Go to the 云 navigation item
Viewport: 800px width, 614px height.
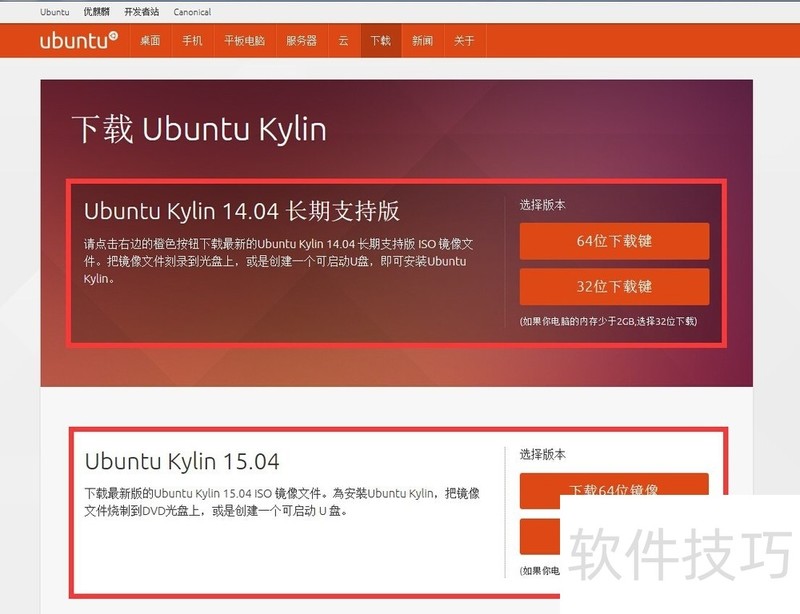coord(343,41)
